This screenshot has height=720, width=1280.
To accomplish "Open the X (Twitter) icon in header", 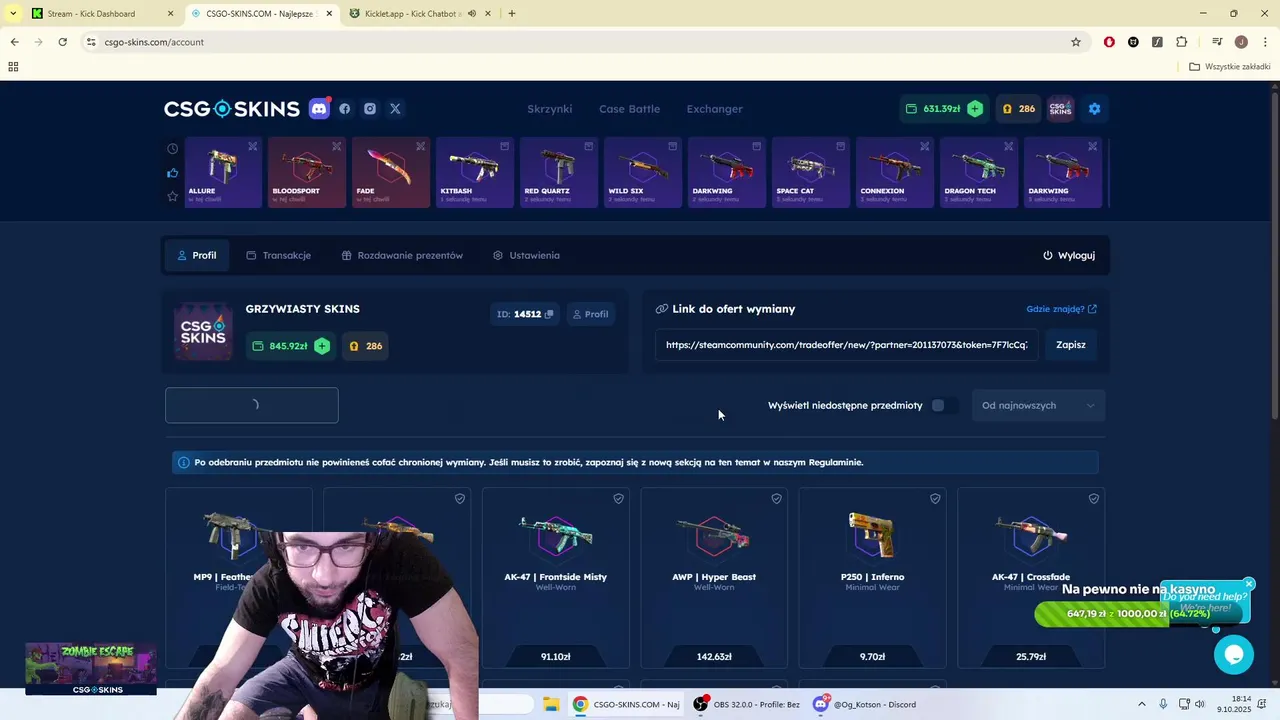I will point(395,109).
